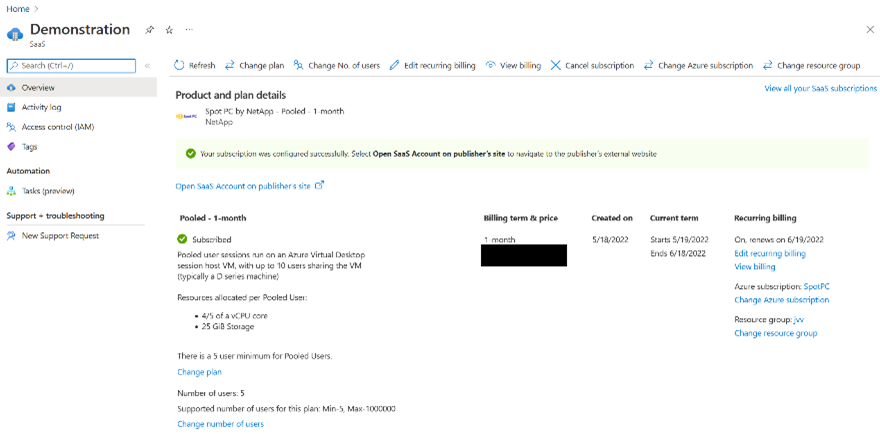The width and height of the screenshot is (880, 434).
Task: Click View billing toolbar label
Action: [520, 66]
